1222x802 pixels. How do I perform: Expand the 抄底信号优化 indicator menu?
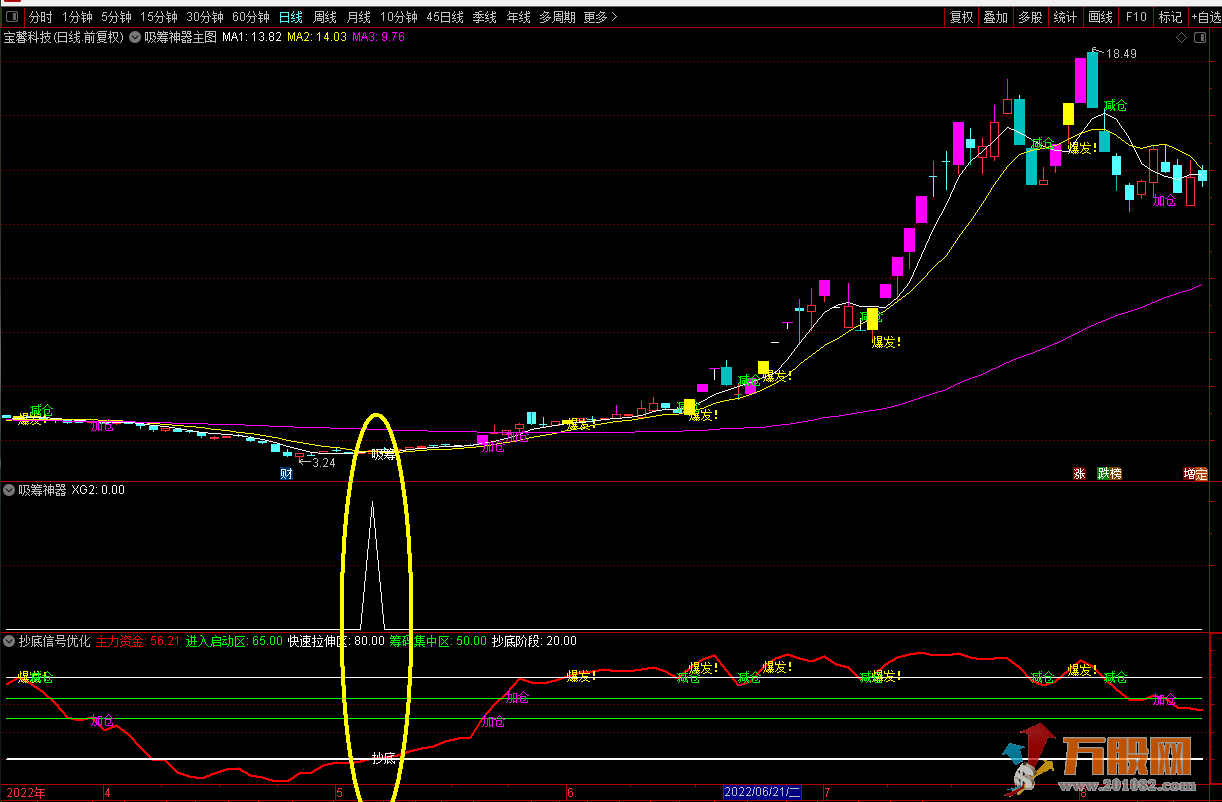coord(10,641)
